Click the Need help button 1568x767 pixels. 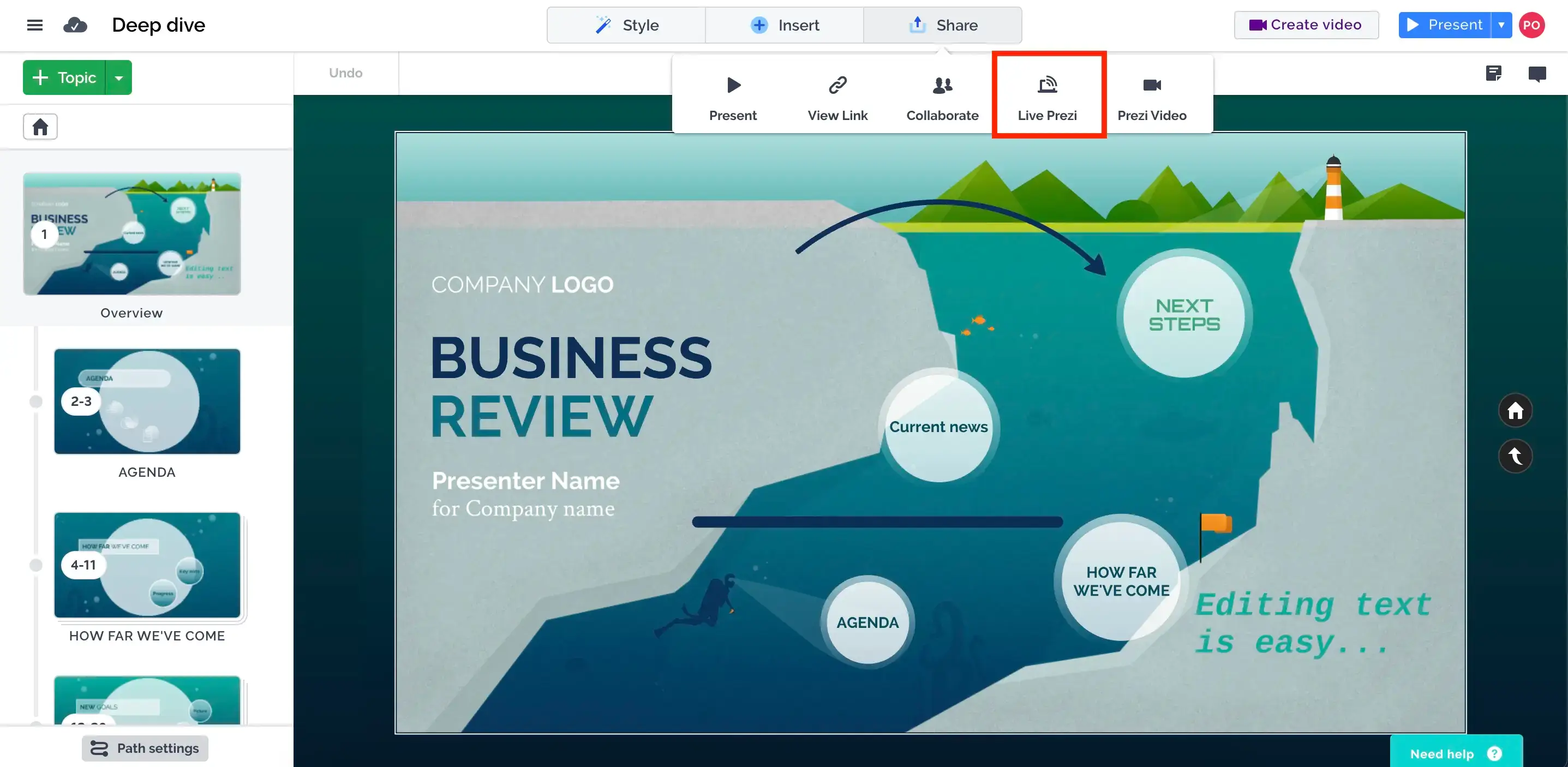tap(1455, 753)
